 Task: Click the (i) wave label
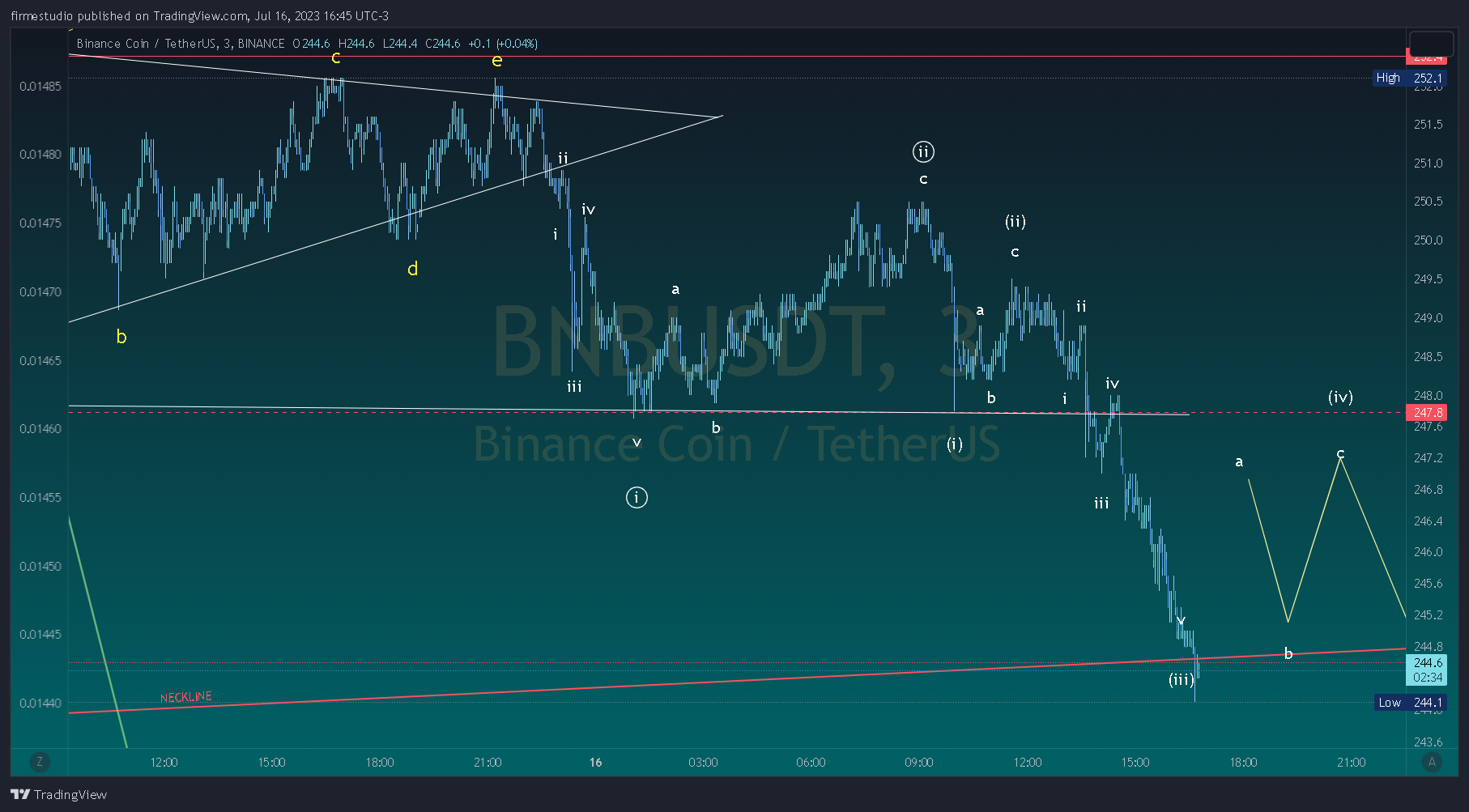[x=955, y=444]
